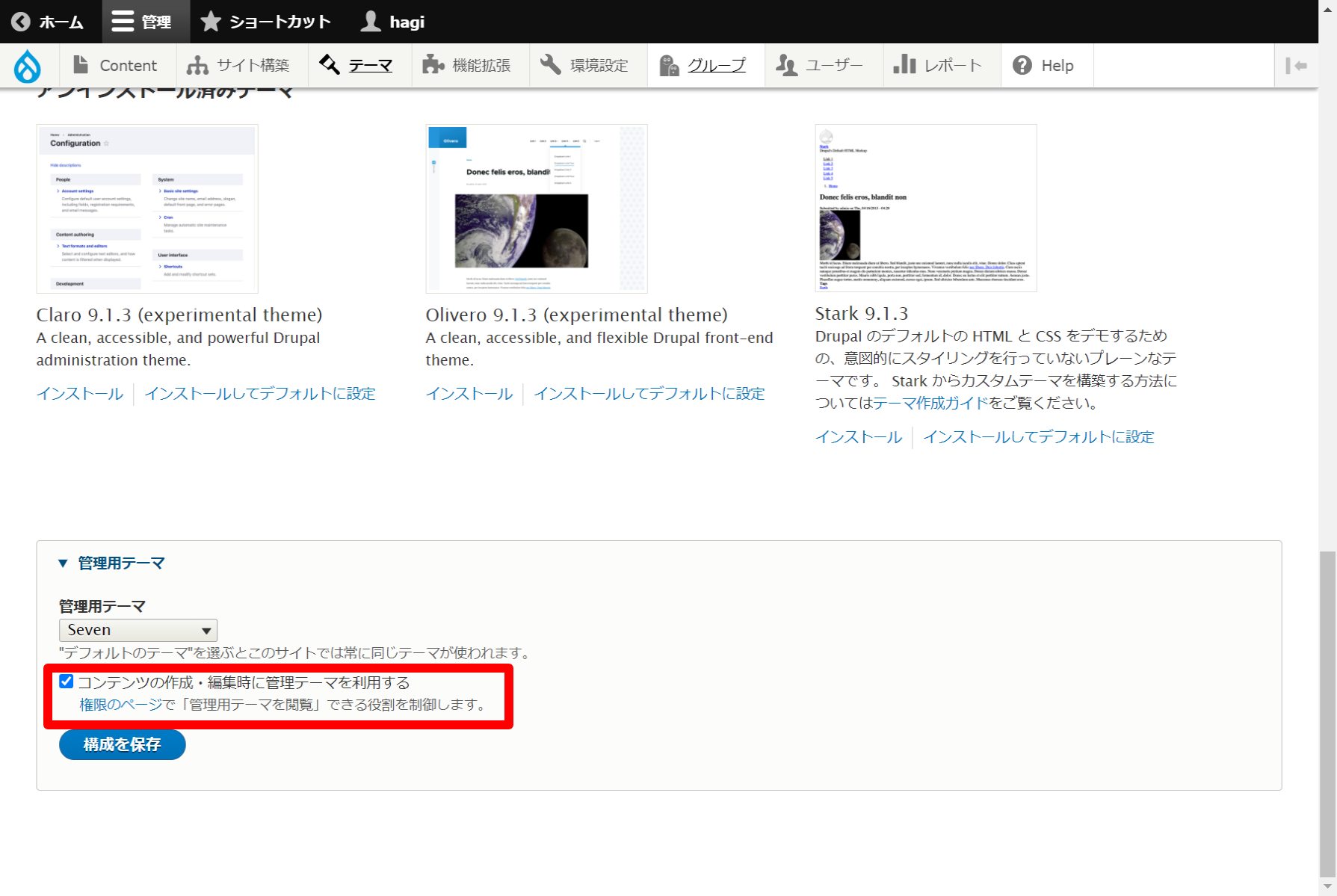Click the back arrow icon beside ホーム

pos(21,22)
